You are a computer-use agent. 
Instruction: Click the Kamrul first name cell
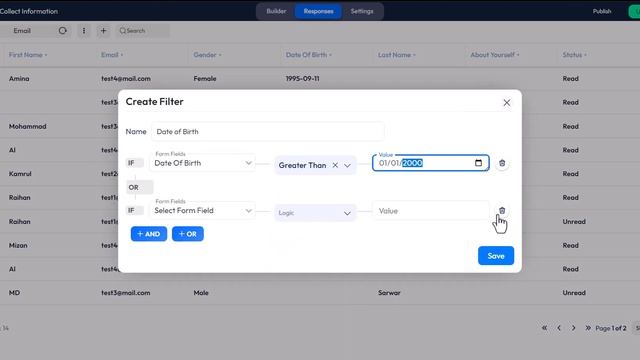tap(20, 174)
